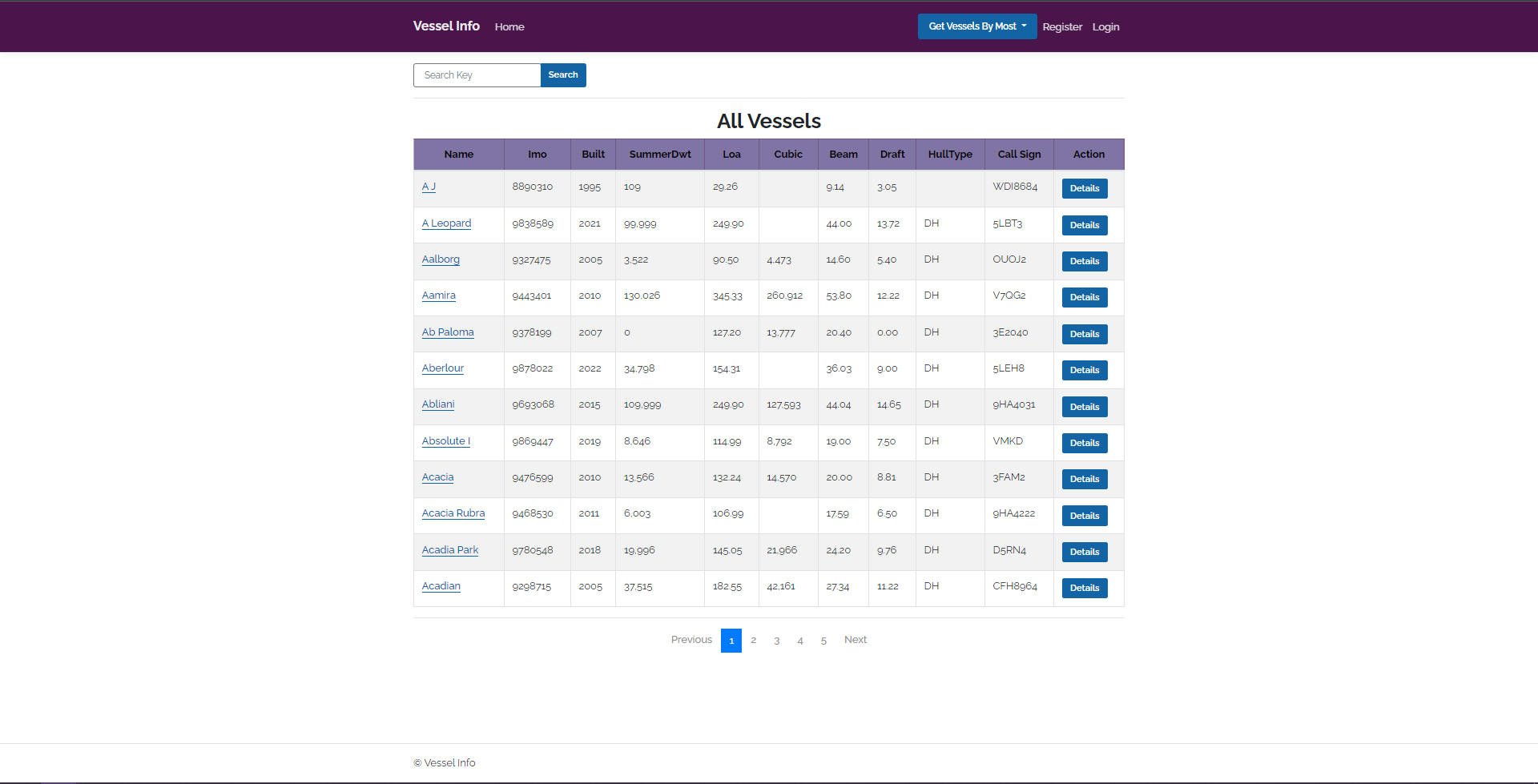Select the Register navigation link
1538x784 pixels.
point(1062,26)
